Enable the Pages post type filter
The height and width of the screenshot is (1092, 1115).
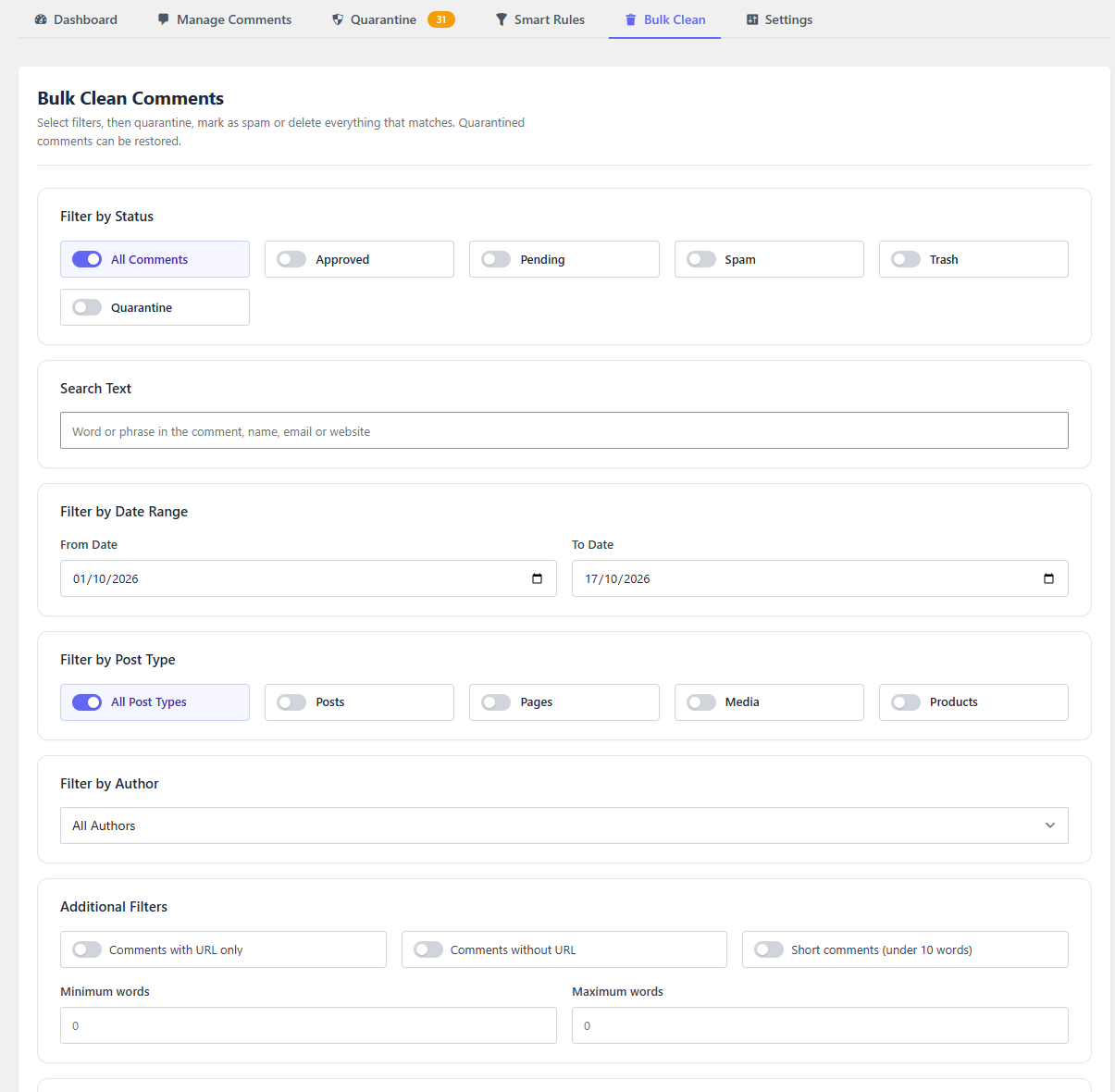(496, 702)
